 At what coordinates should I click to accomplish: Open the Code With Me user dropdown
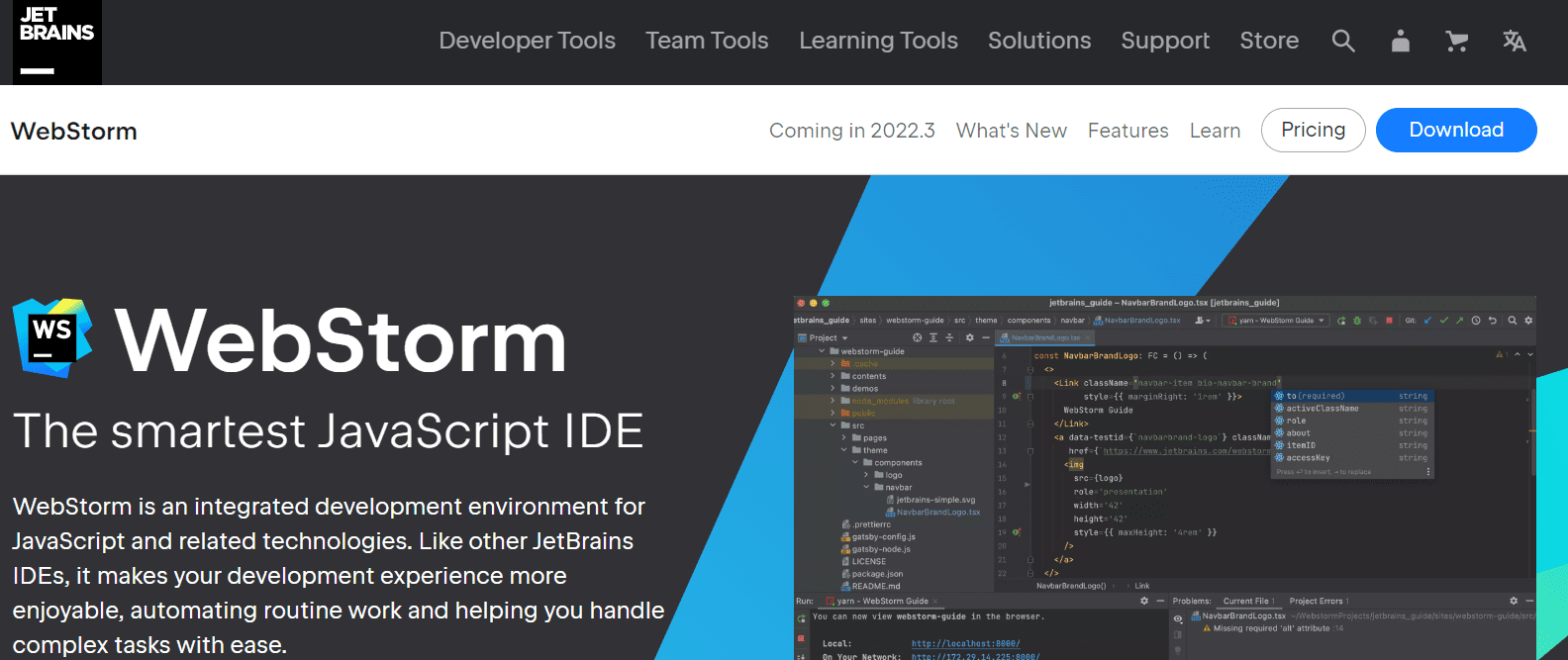(x=1203, y=321)
